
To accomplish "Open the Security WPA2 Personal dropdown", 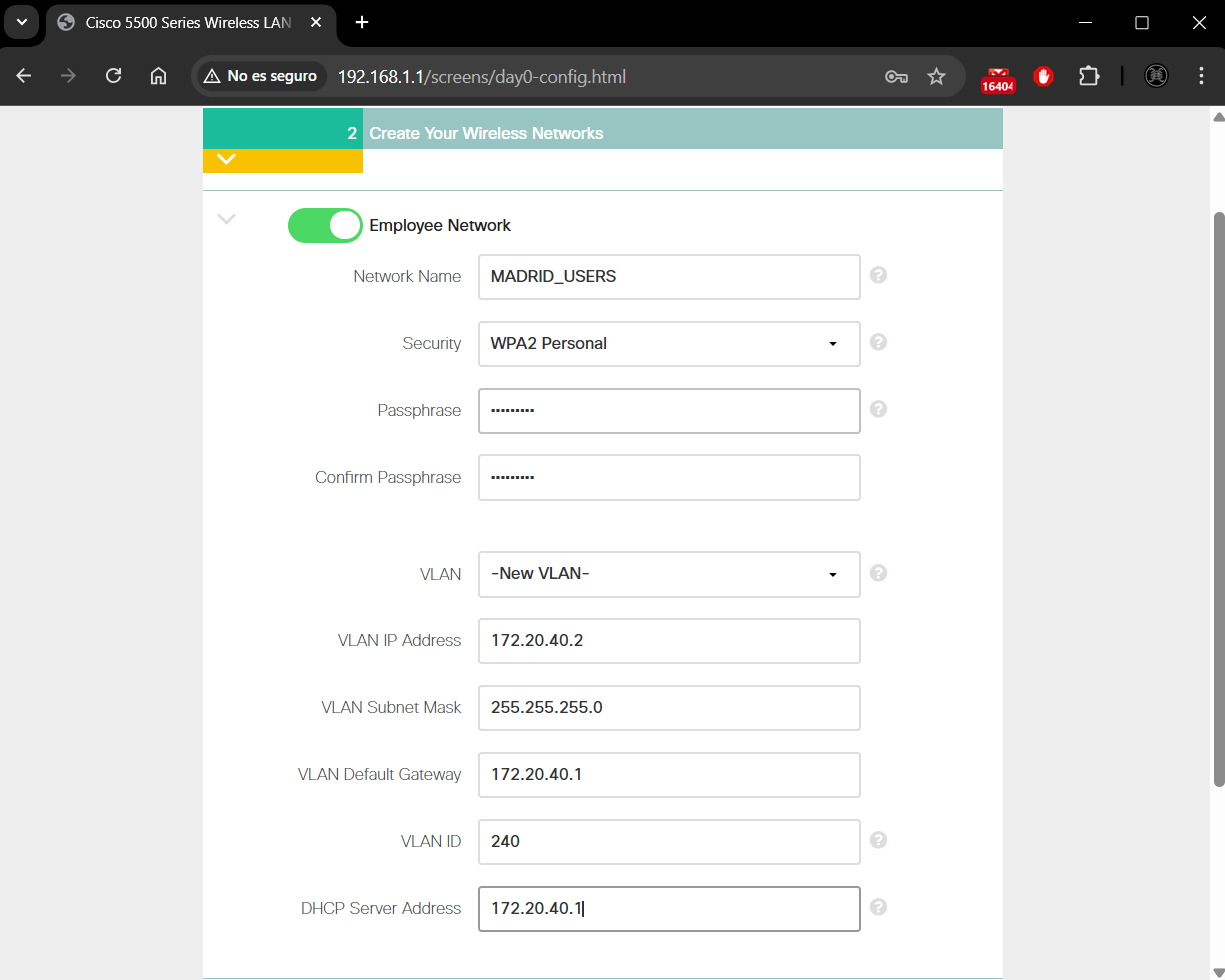I will point(669,344).
